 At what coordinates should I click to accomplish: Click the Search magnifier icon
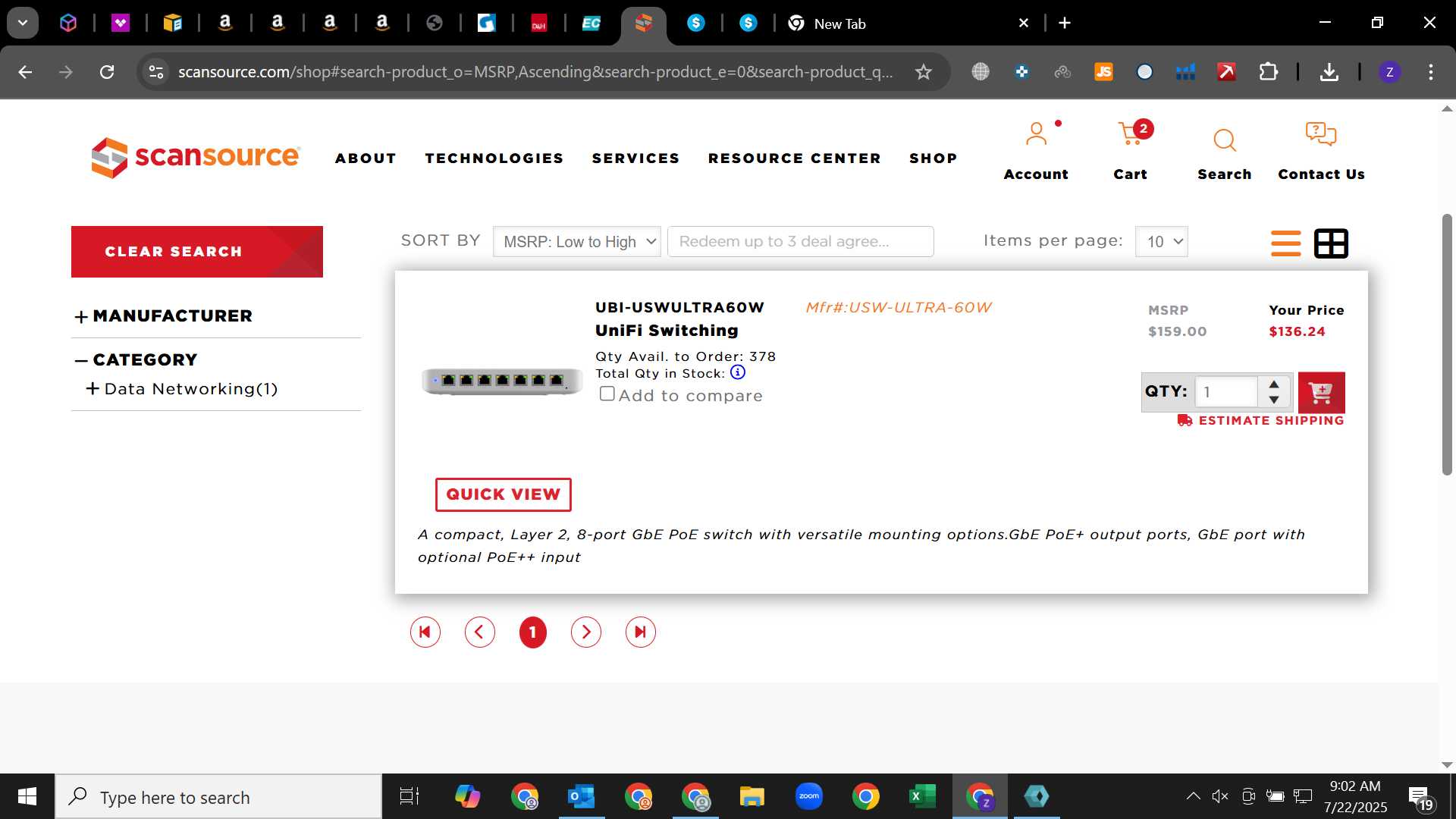click(x=1224, y=140)
